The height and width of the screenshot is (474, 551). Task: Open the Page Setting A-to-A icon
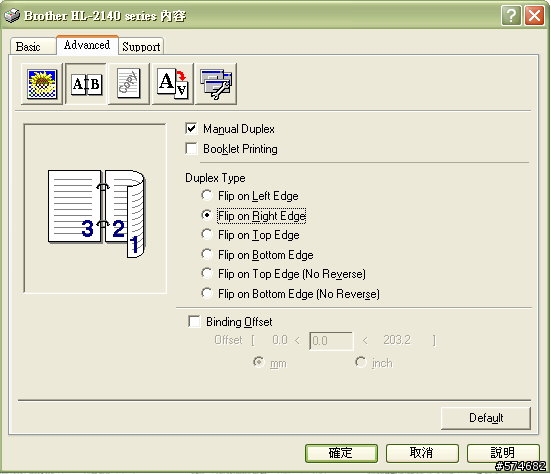point(173,84)
